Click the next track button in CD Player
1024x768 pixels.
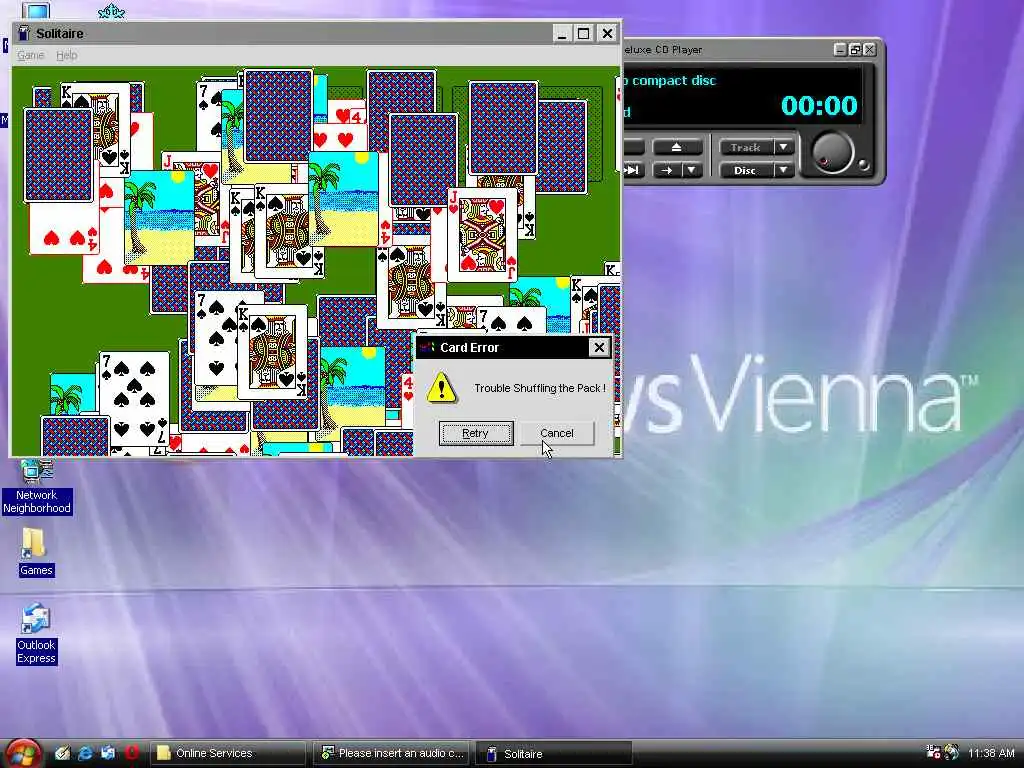(x=633, y=170)
